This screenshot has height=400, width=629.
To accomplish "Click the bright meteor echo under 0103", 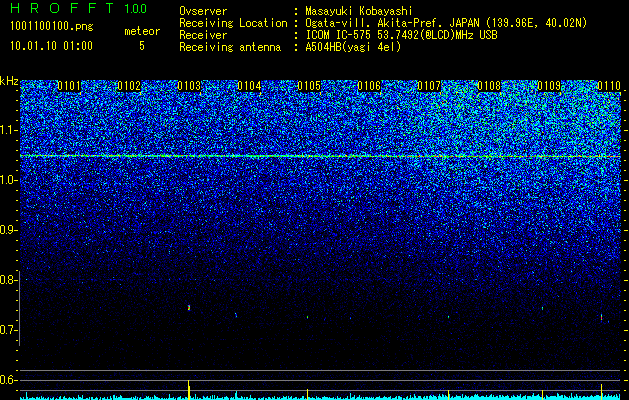I will pos(189,308).
